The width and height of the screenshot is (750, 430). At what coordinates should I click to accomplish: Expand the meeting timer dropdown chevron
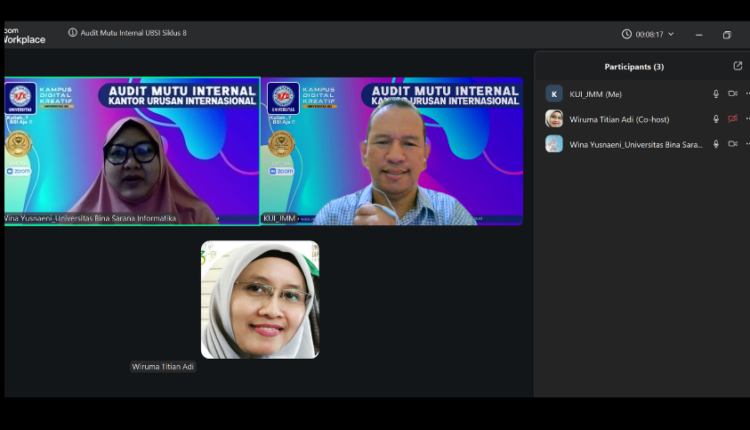tap(671, 34)
